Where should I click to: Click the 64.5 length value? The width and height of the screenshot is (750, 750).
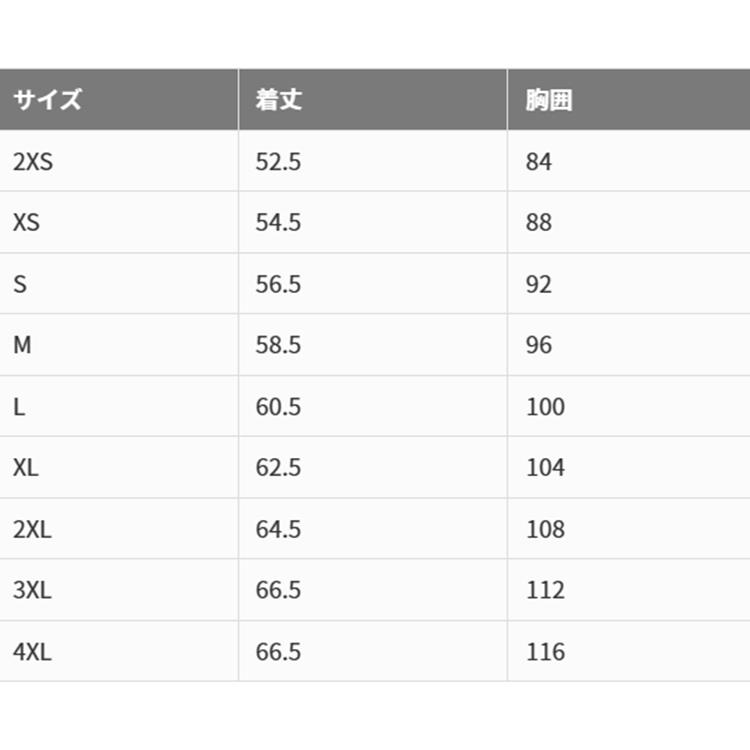point(278,530)
